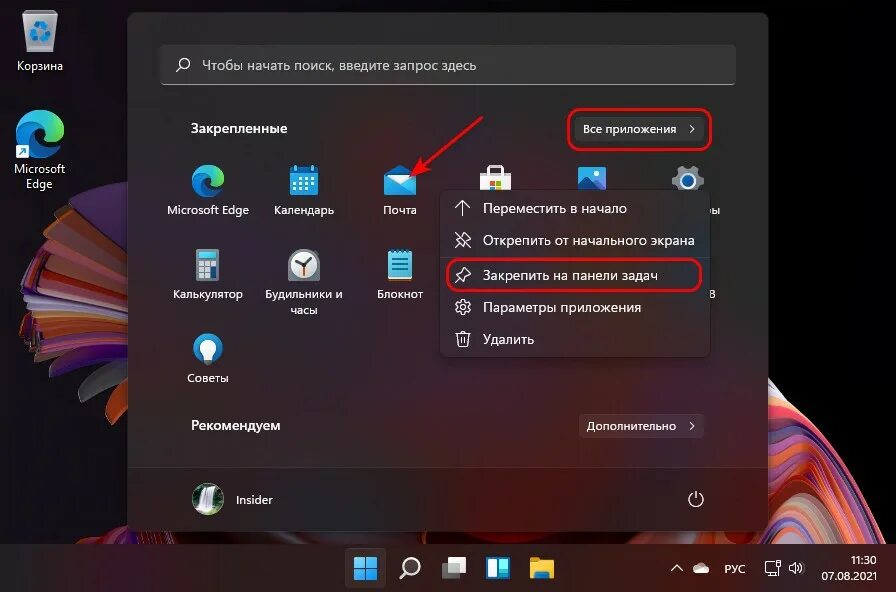The image size is (896, 592).
Task: Open Task View on the taskbar
Action: [x=454, y=568]
